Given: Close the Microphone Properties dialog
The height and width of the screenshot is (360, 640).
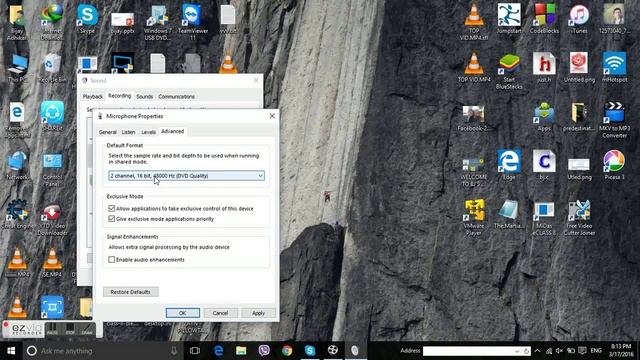Looking at the screenshot, I should point(272,116).
